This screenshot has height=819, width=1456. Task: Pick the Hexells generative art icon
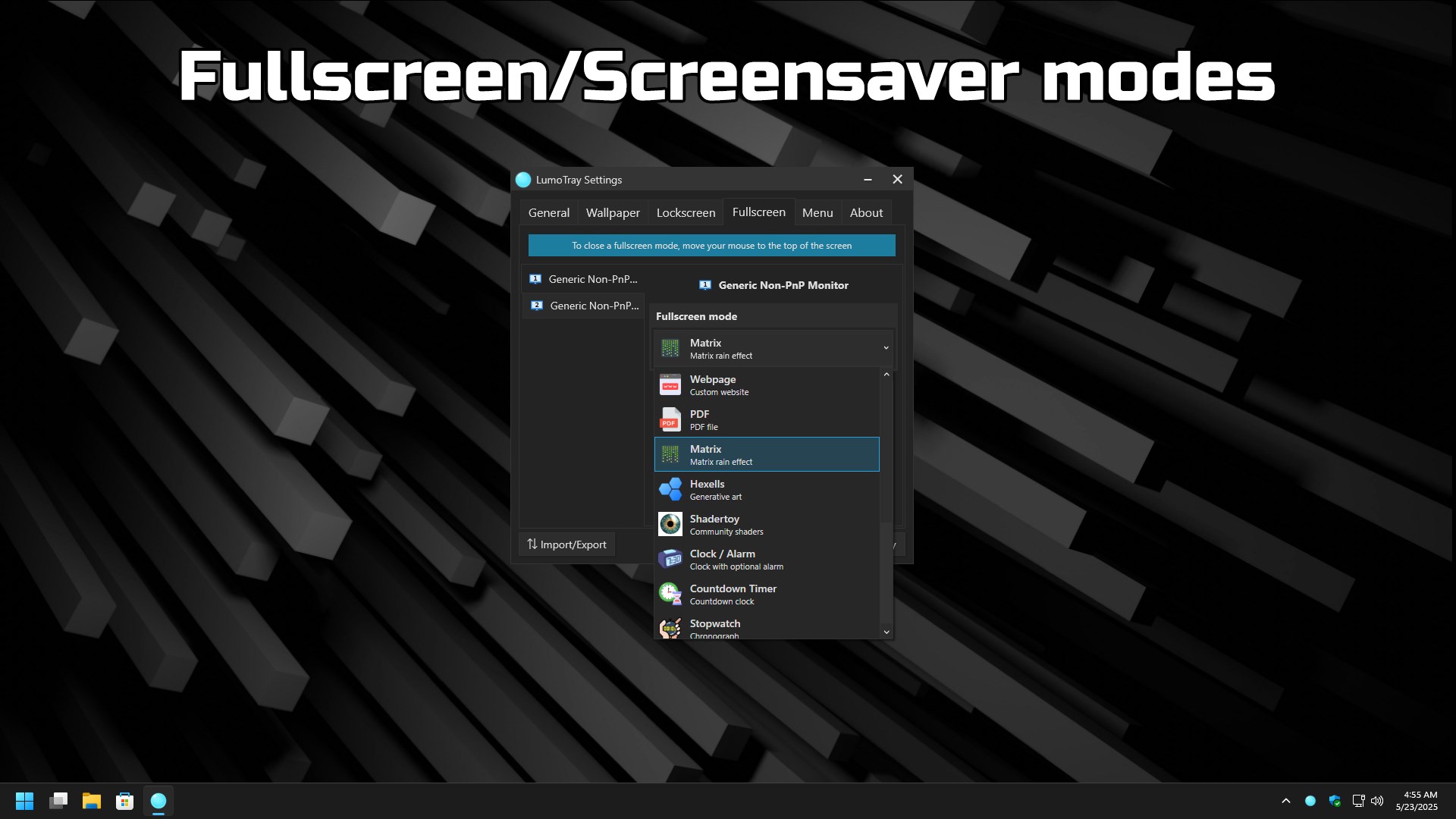tap(670, 490)
